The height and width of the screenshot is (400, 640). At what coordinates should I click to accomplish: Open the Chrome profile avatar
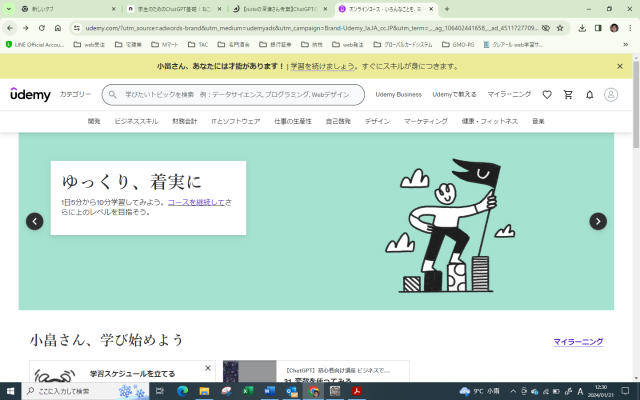tap(614, 28)
